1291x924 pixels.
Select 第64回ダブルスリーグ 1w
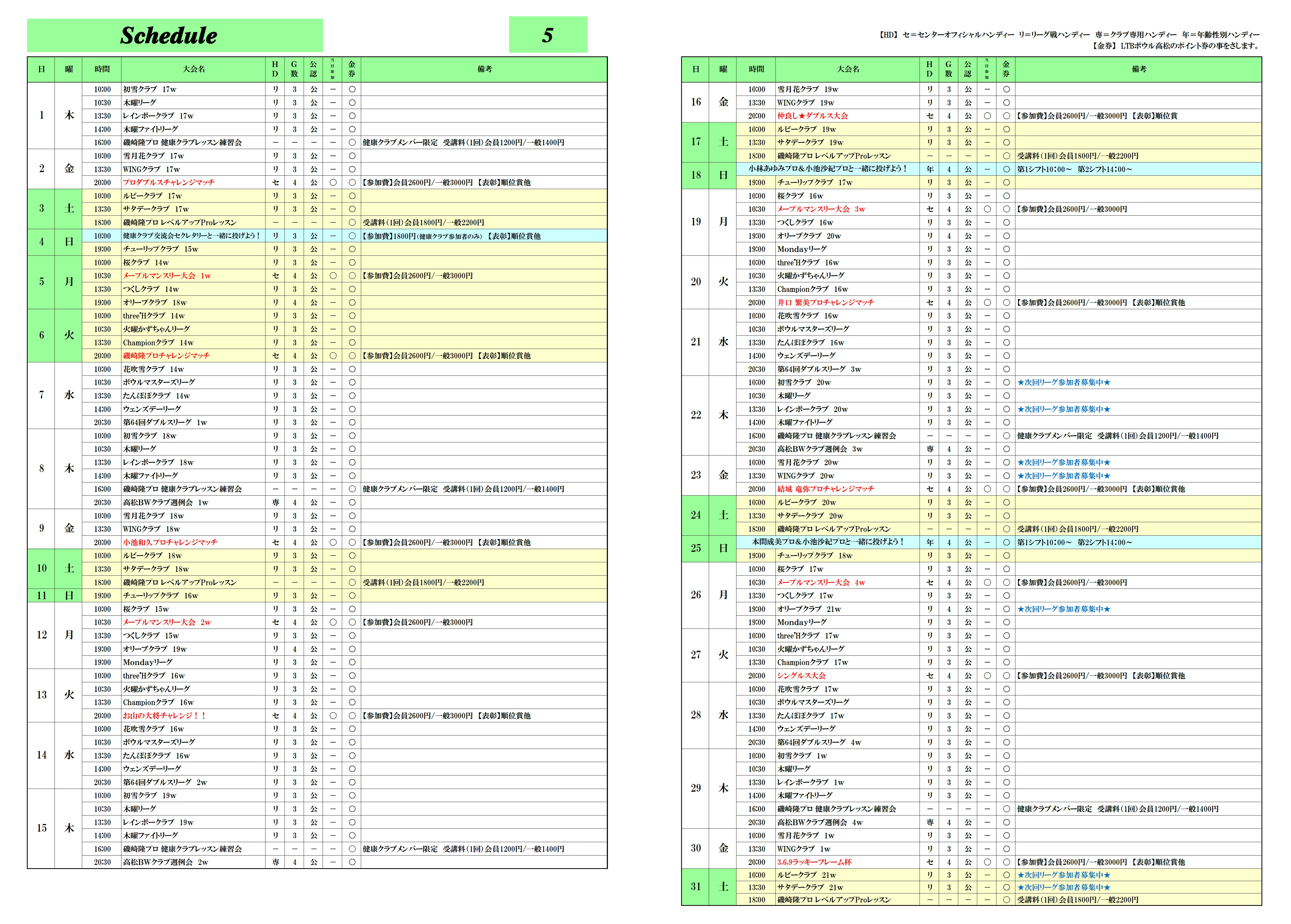point(165,422)
